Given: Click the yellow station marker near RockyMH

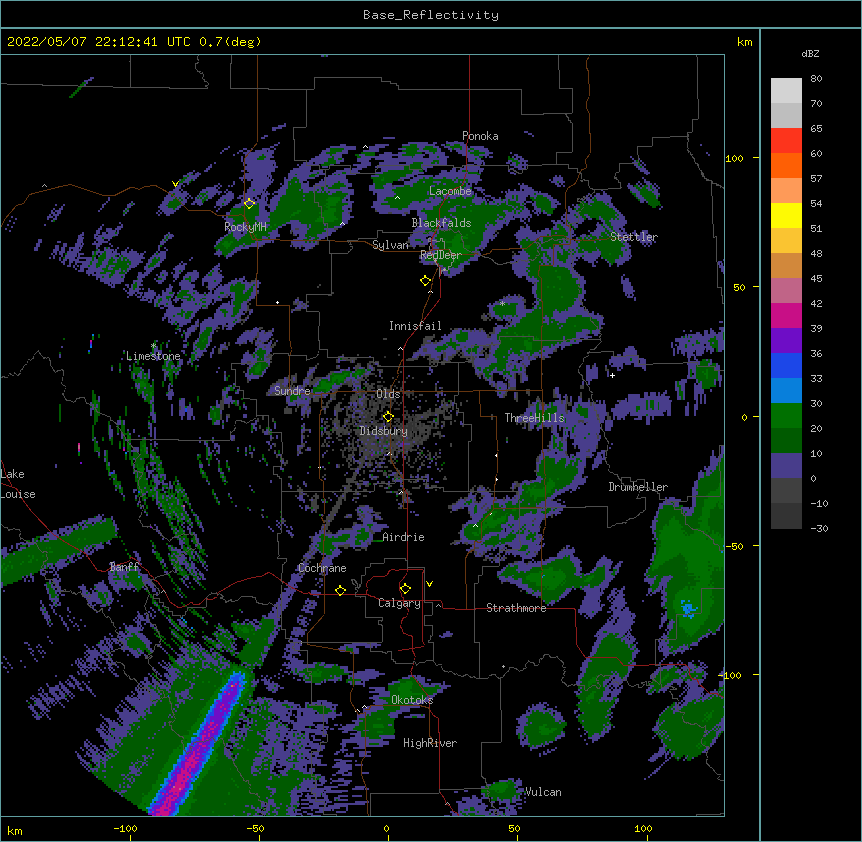Looking at the screenshot, I should point(250,203).
